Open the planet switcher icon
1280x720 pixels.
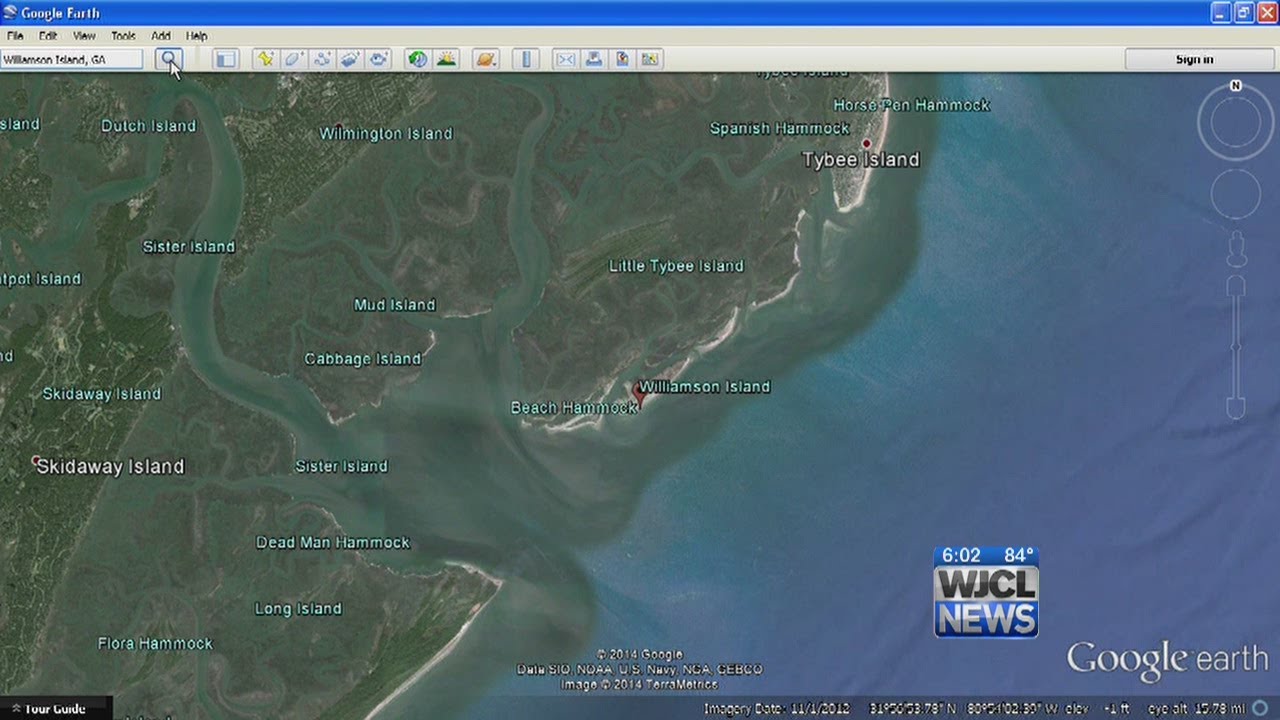point(486,59)
